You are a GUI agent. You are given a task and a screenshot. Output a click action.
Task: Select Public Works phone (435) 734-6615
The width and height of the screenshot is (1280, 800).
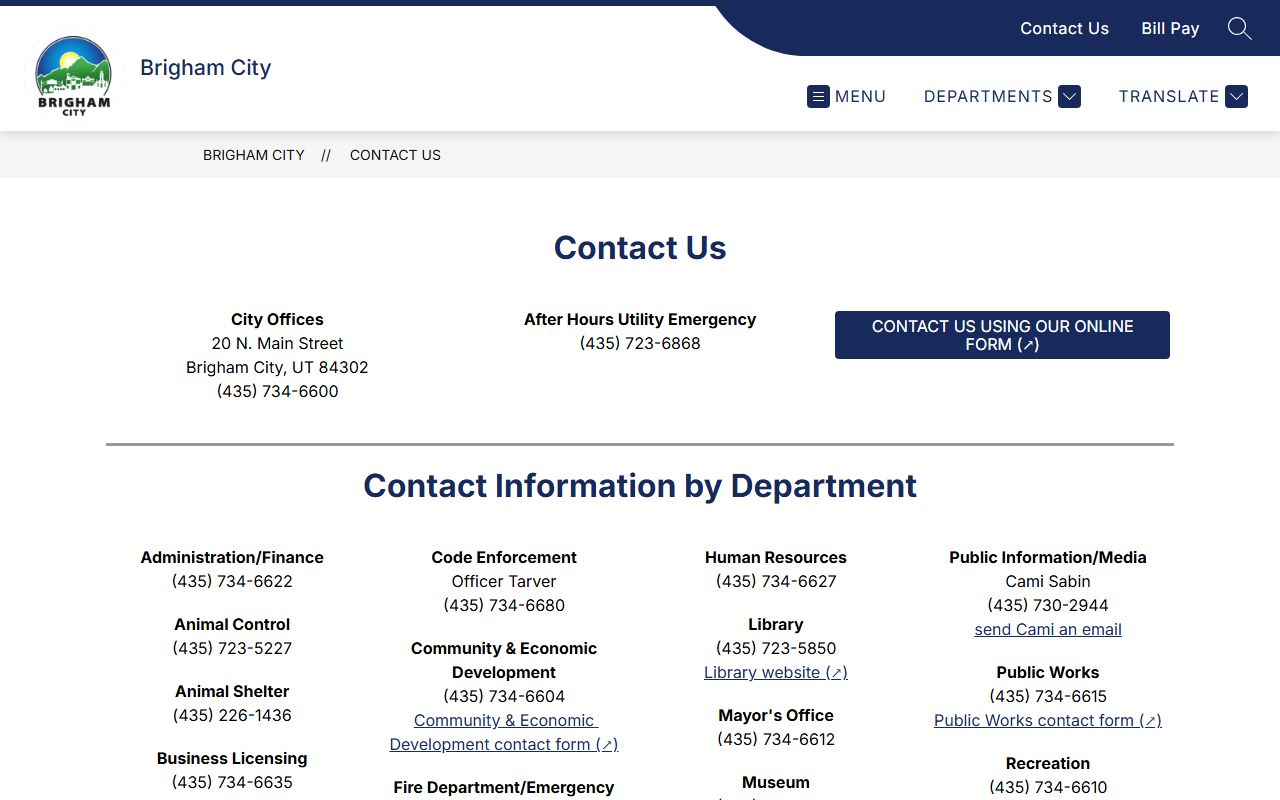click(1048, 696)
